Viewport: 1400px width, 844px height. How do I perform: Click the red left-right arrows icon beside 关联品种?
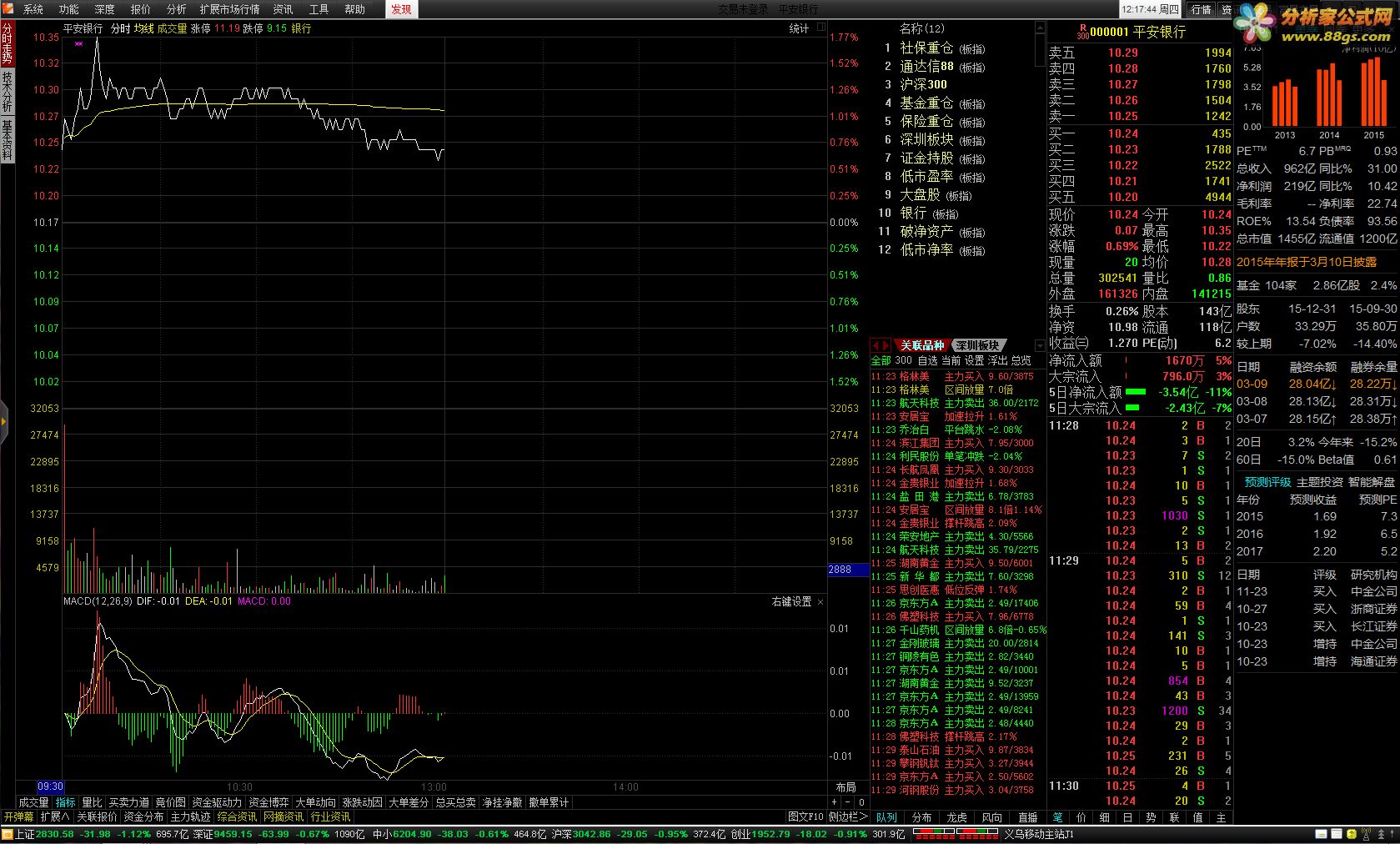(x=881, y=345)
